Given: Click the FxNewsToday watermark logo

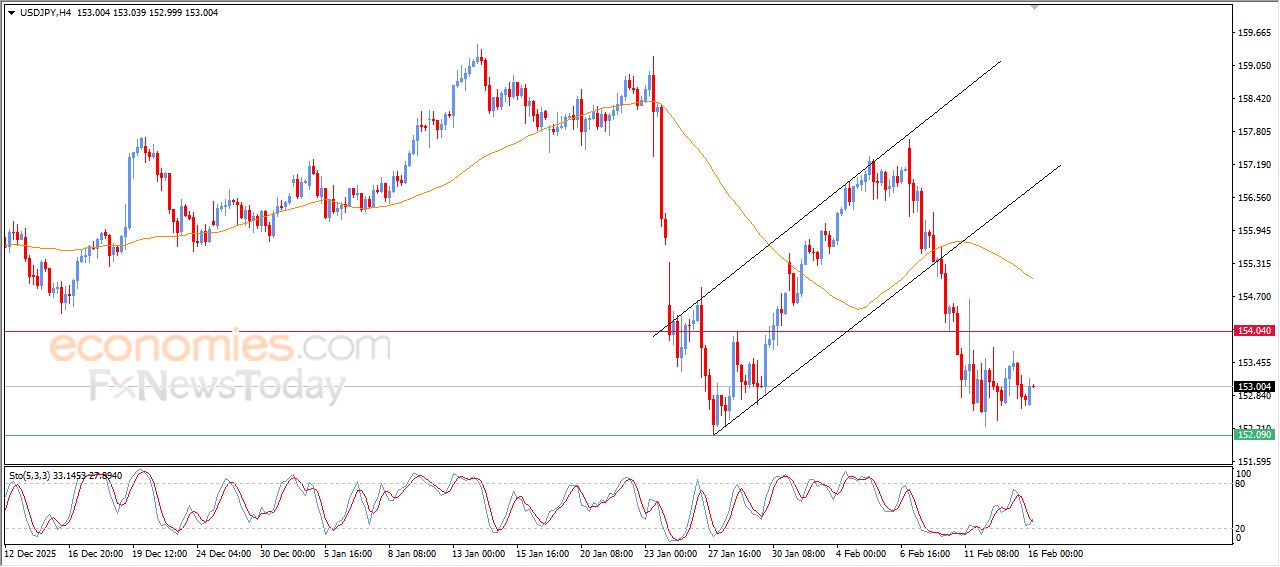Looking at the screenshot, I should (217, 386).
